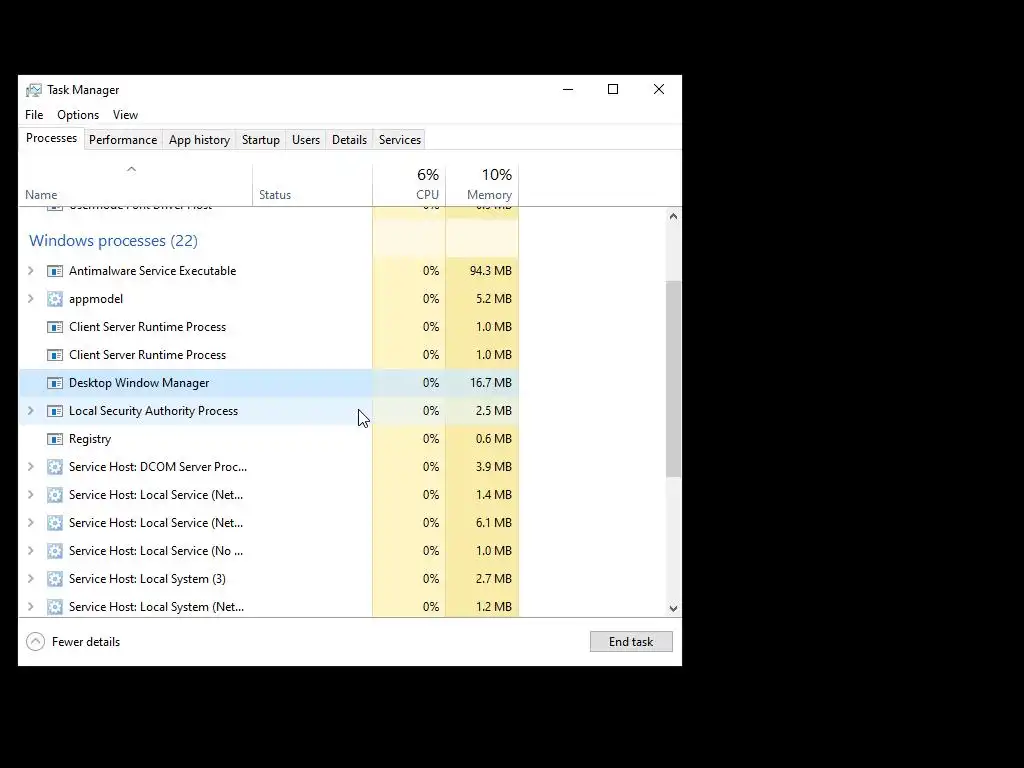Open the File menu
The image size is (1024, 768).
(x=34, y=115)
